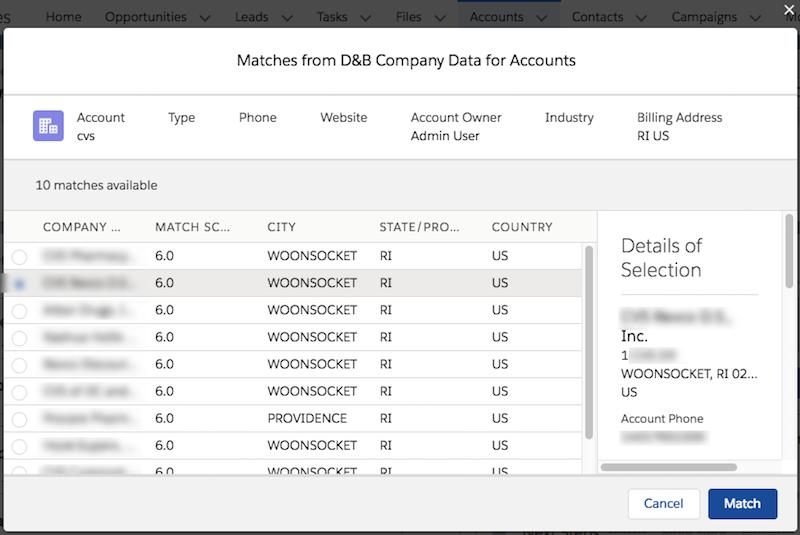Select the first radio button in WOONSOCKET list
The image size is (800, 535).
pyautogui.click(x=19, y=257)
